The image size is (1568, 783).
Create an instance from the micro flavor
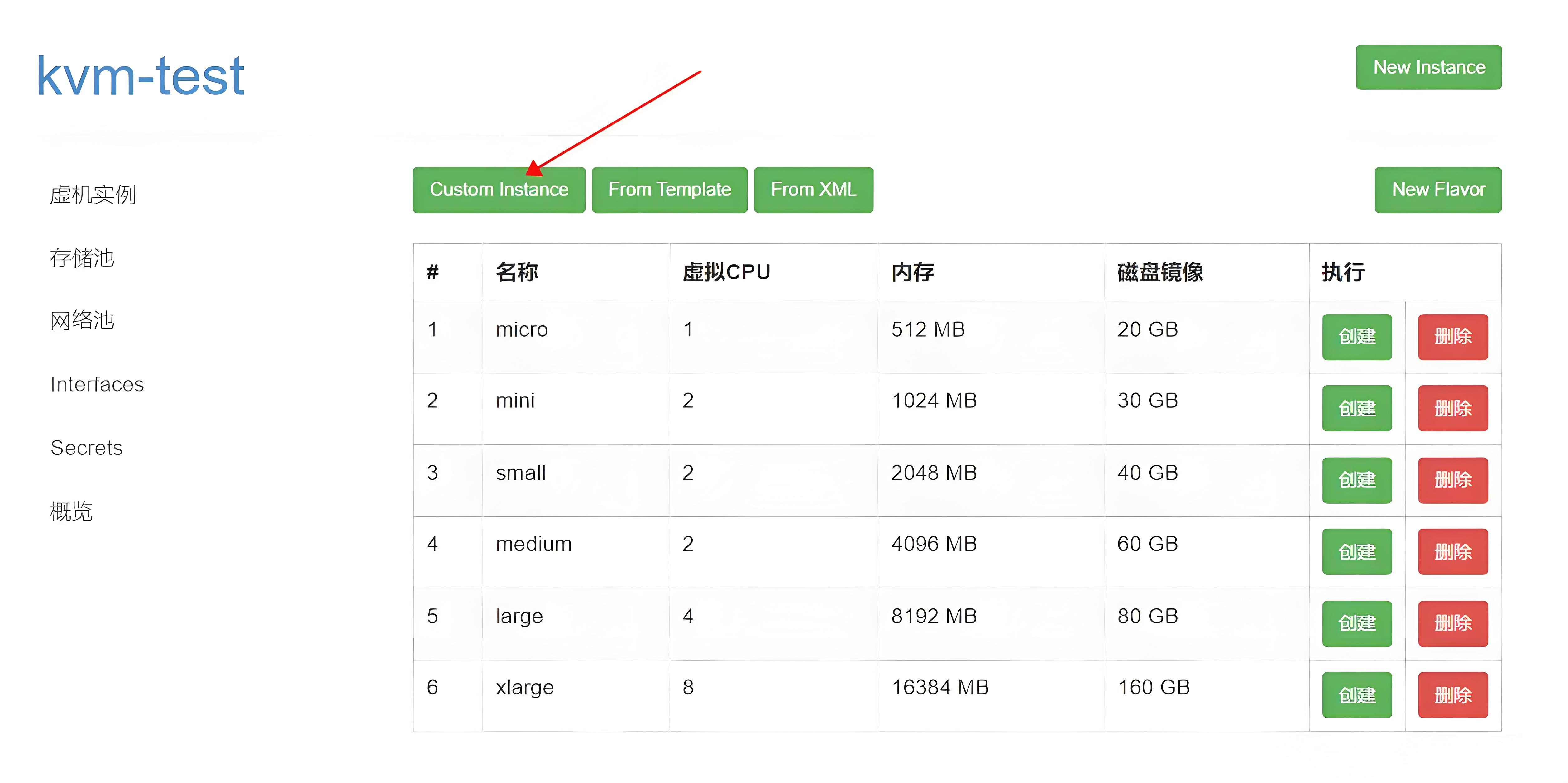click(1357, 337)
